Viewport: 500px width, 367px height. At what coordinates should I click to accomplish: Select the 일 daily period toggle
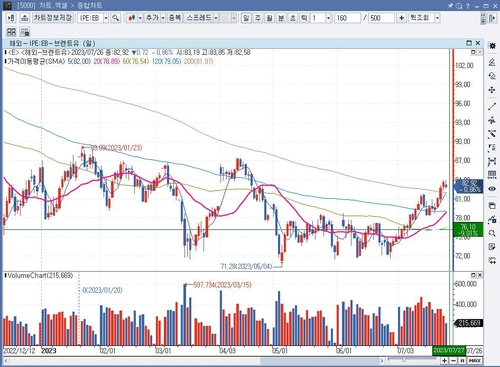[x=246, y=18]
